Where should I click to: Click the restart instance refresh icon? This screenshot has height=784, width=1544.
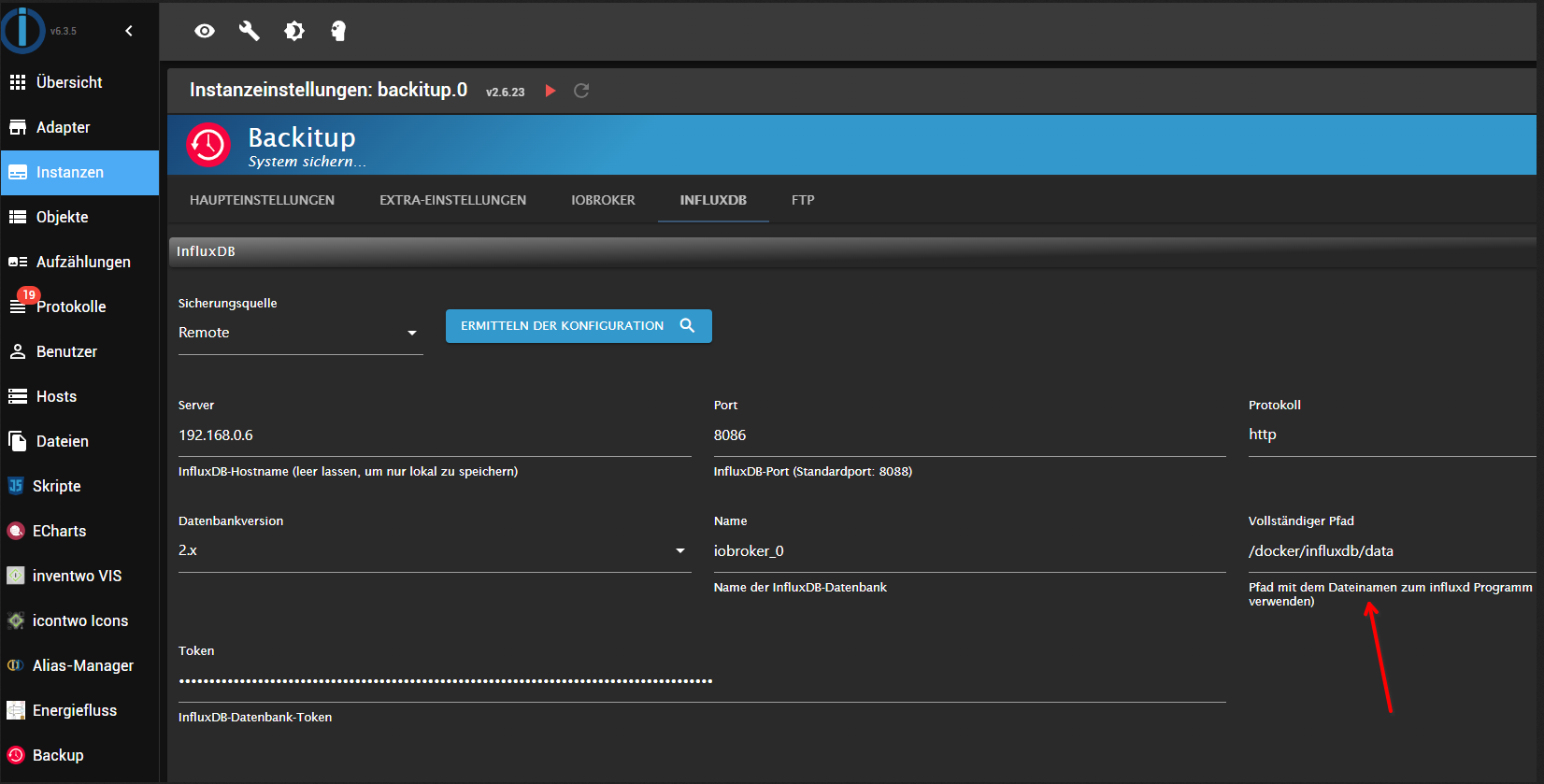coord(581,91)
